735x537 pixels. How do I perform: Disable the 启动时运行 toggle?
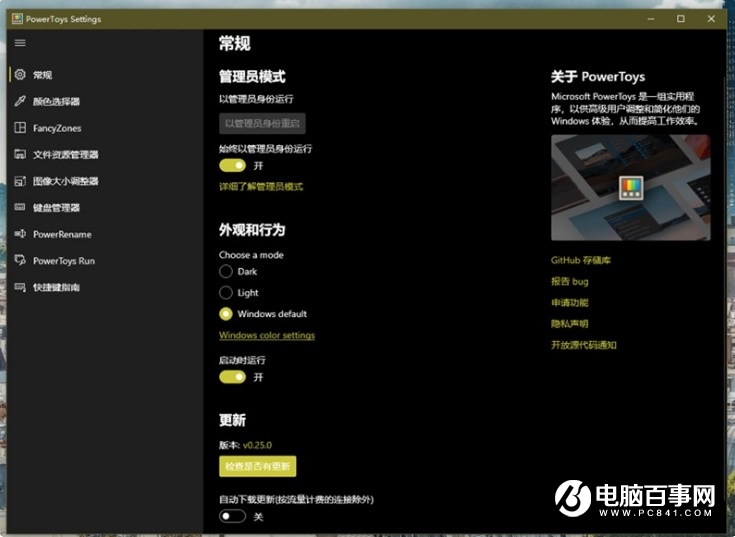[x=232, y=377]
